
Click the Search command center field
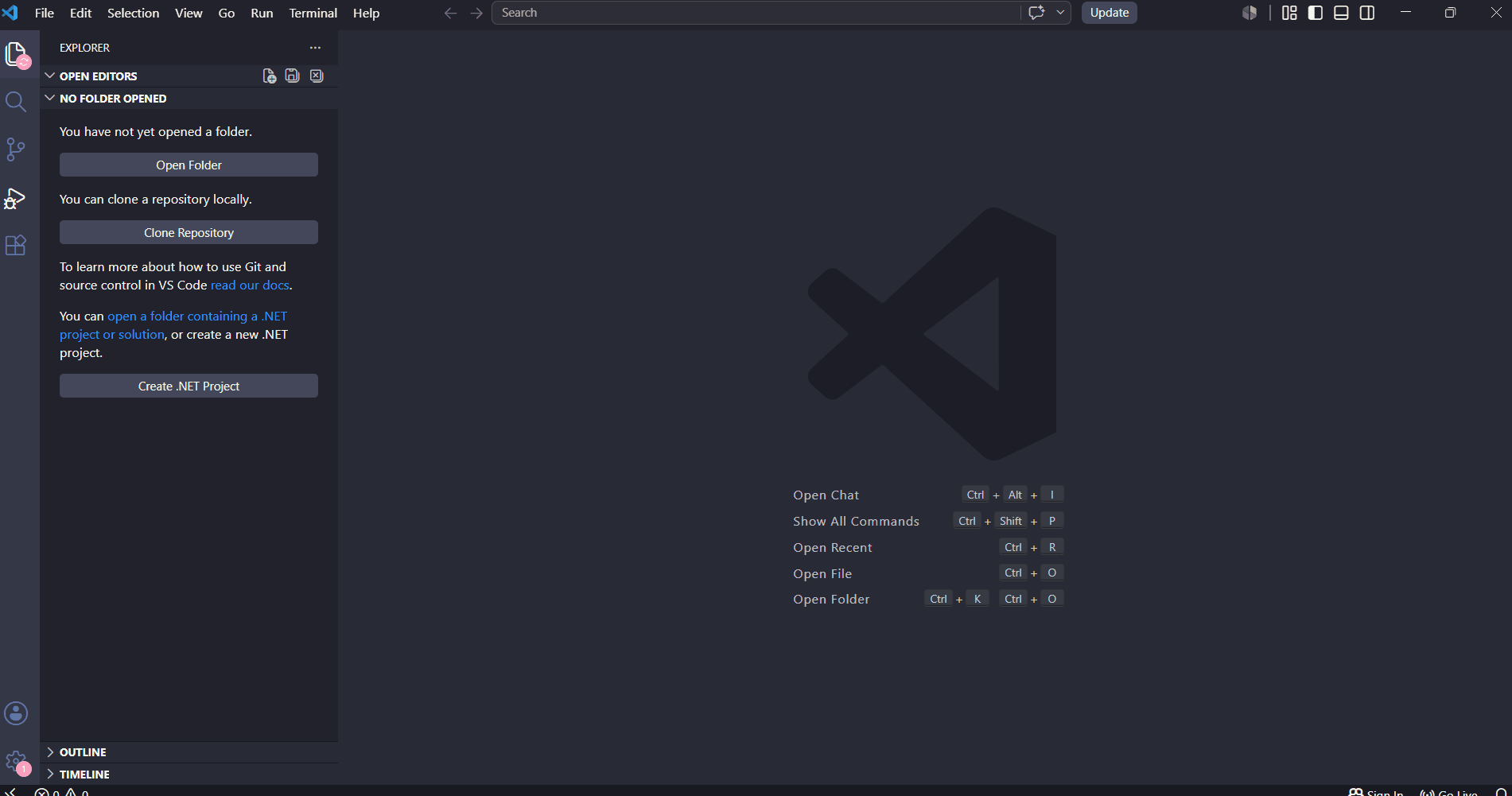tap(756, 13)
